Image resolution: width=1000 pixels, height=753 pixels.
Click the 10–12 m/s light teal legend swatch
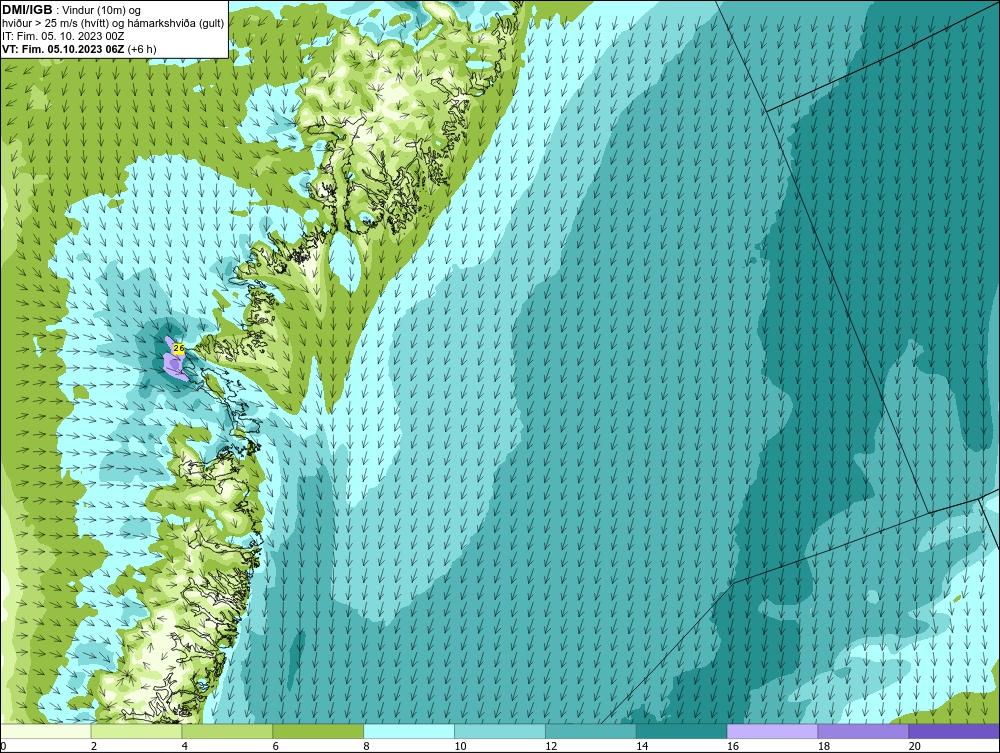pos(500,731)
